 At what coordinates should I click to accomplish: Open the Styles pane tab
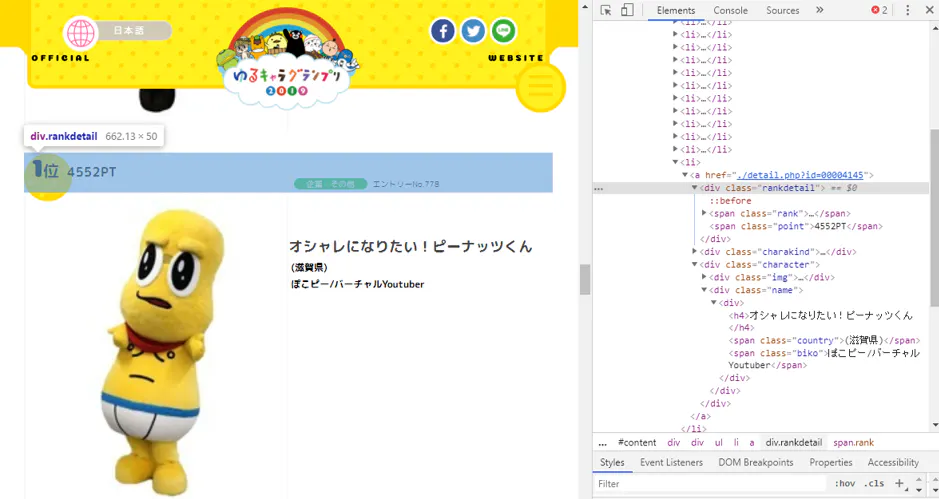(612, 462)
